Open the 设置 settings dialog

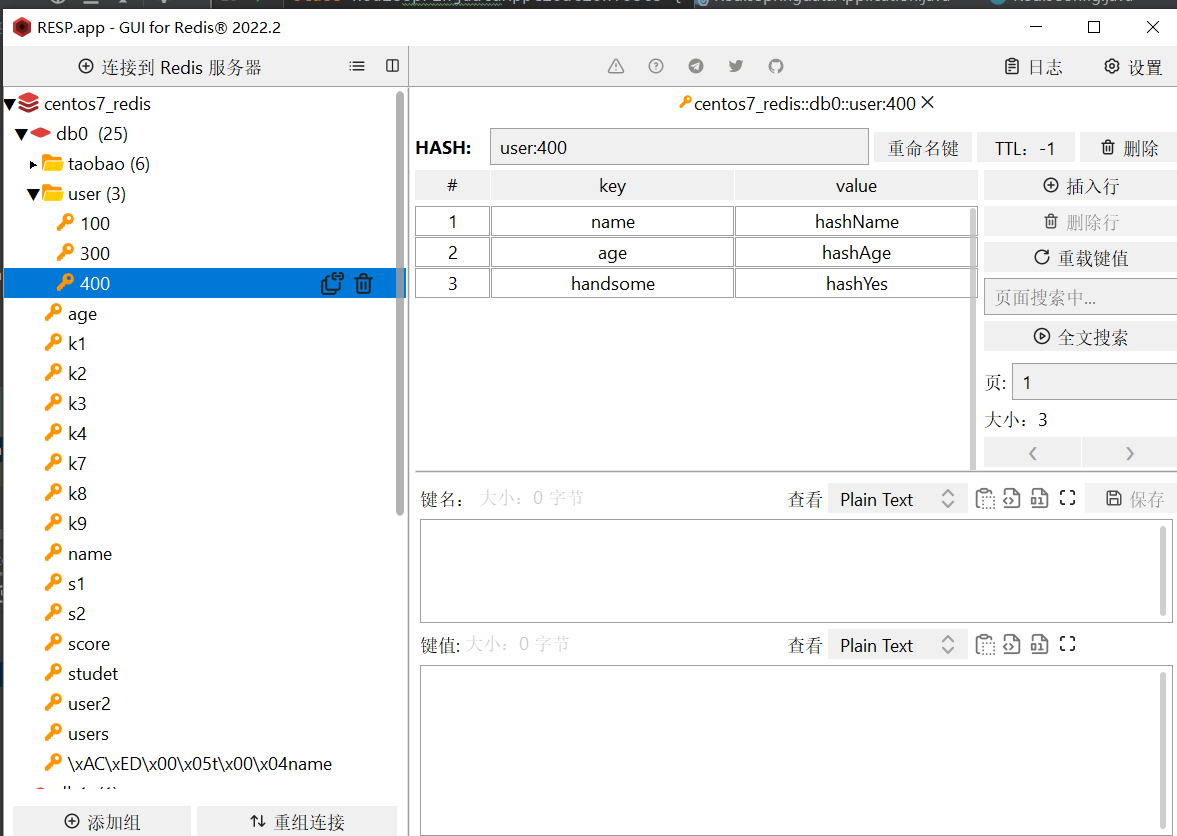pos(1133,67)
